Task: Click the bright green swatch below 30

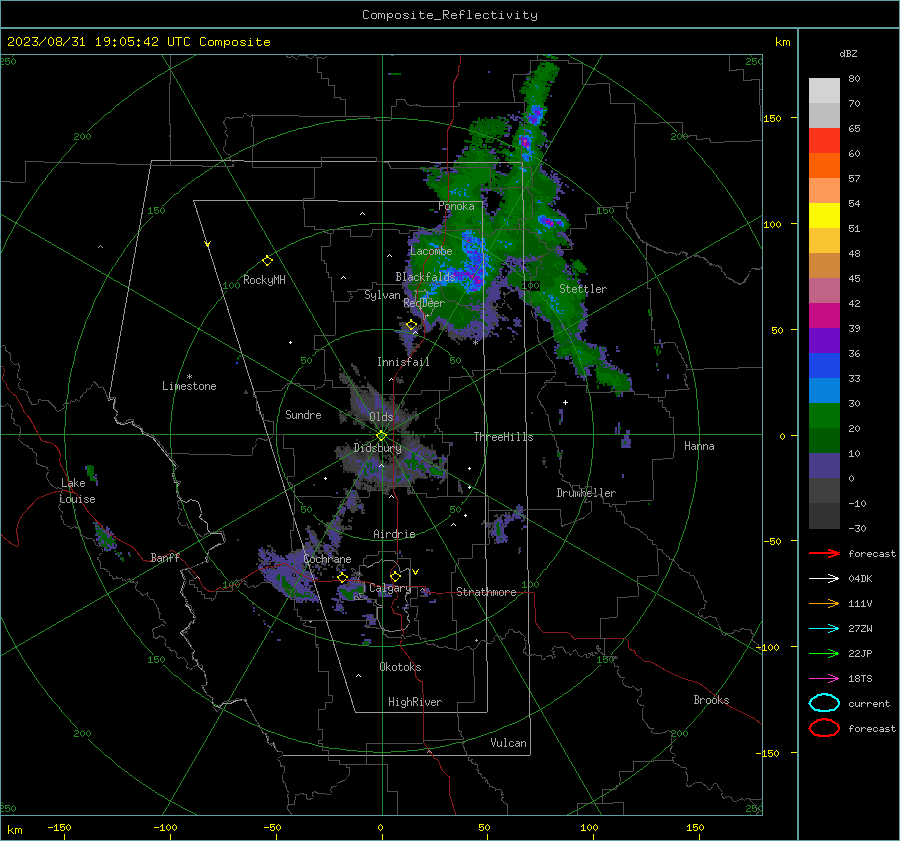Action: point(824,416)
